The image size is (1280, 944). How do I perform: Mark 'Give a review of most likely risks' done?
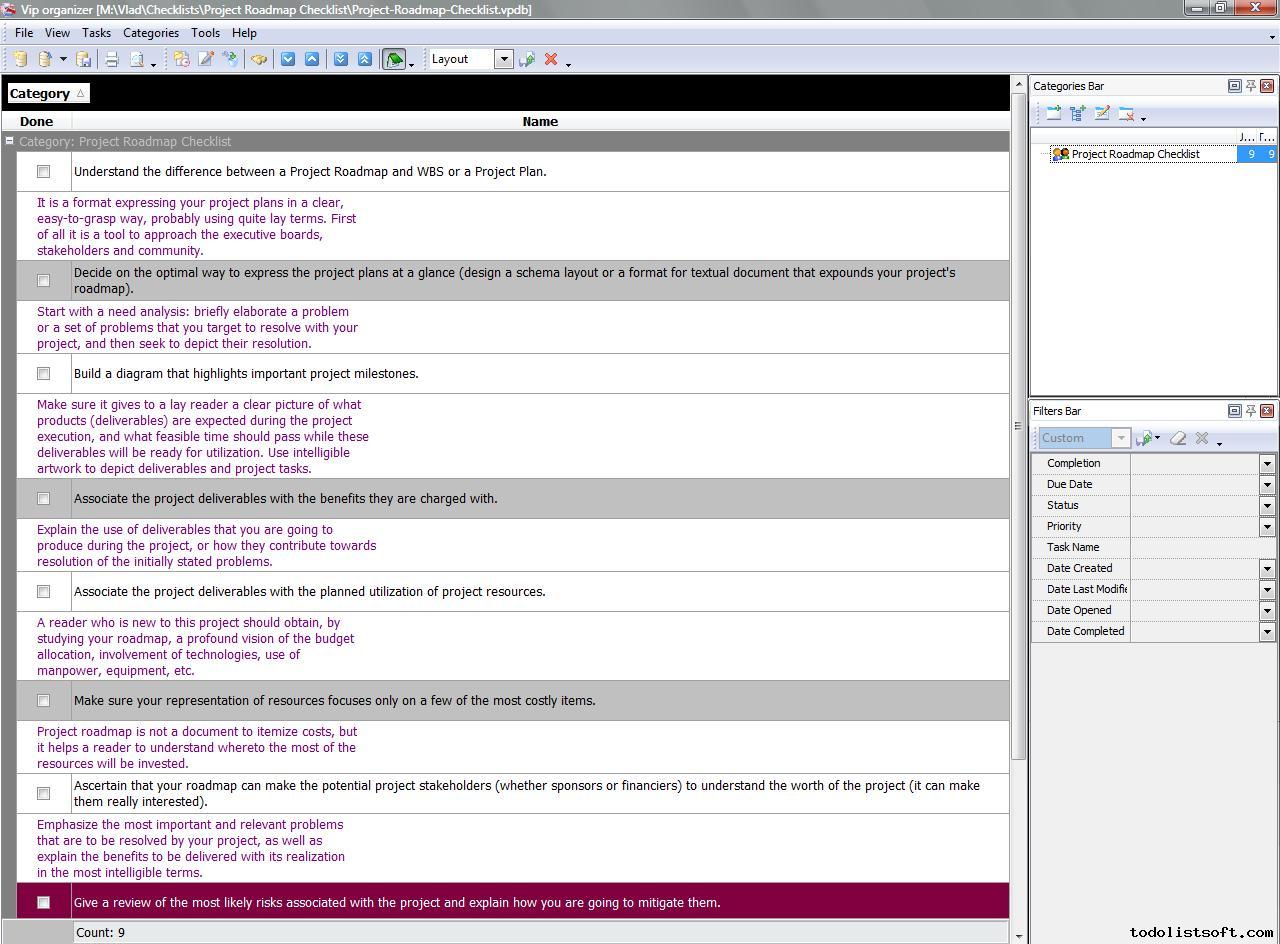pos(43,903)
